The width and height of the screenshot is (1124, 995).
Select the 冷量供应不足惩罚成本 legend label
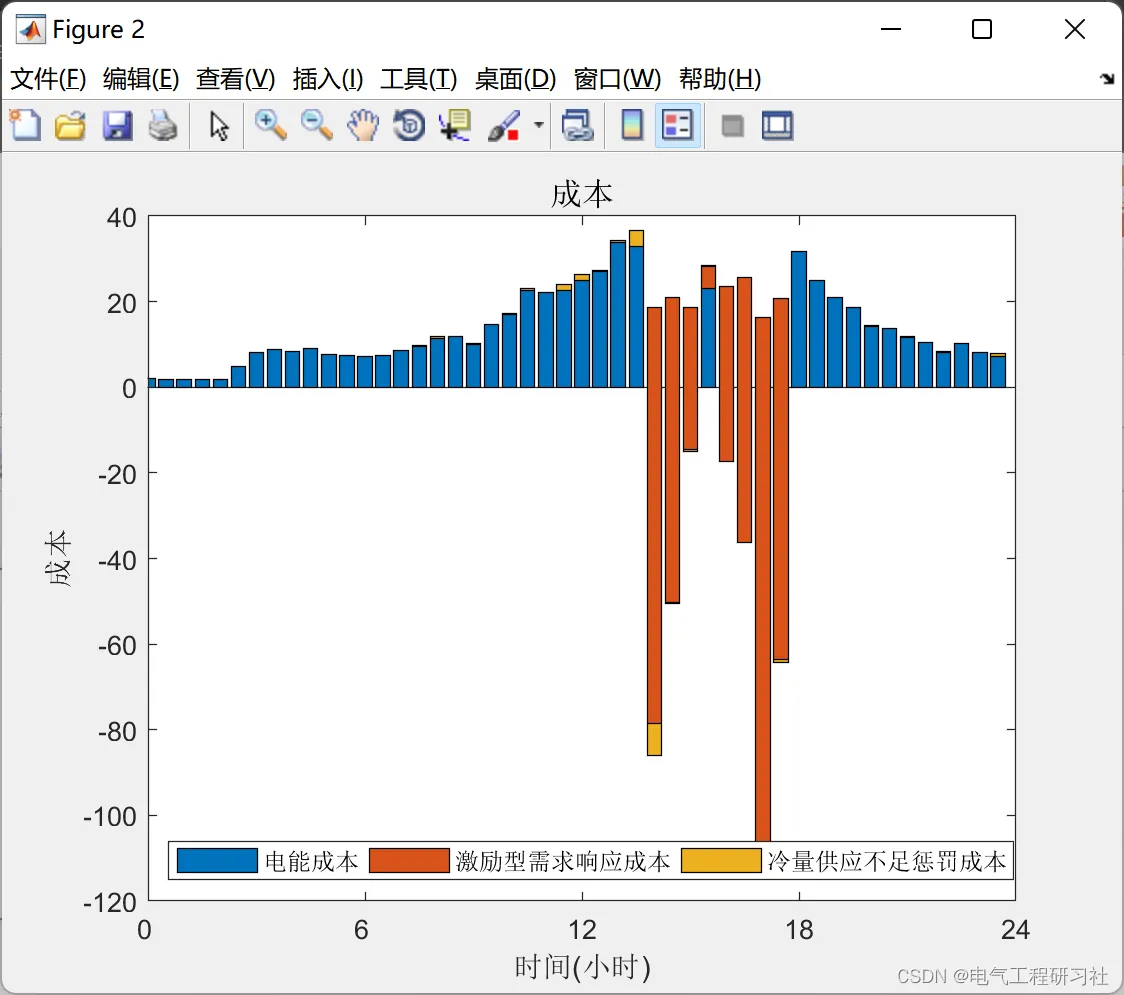(887, 861)
